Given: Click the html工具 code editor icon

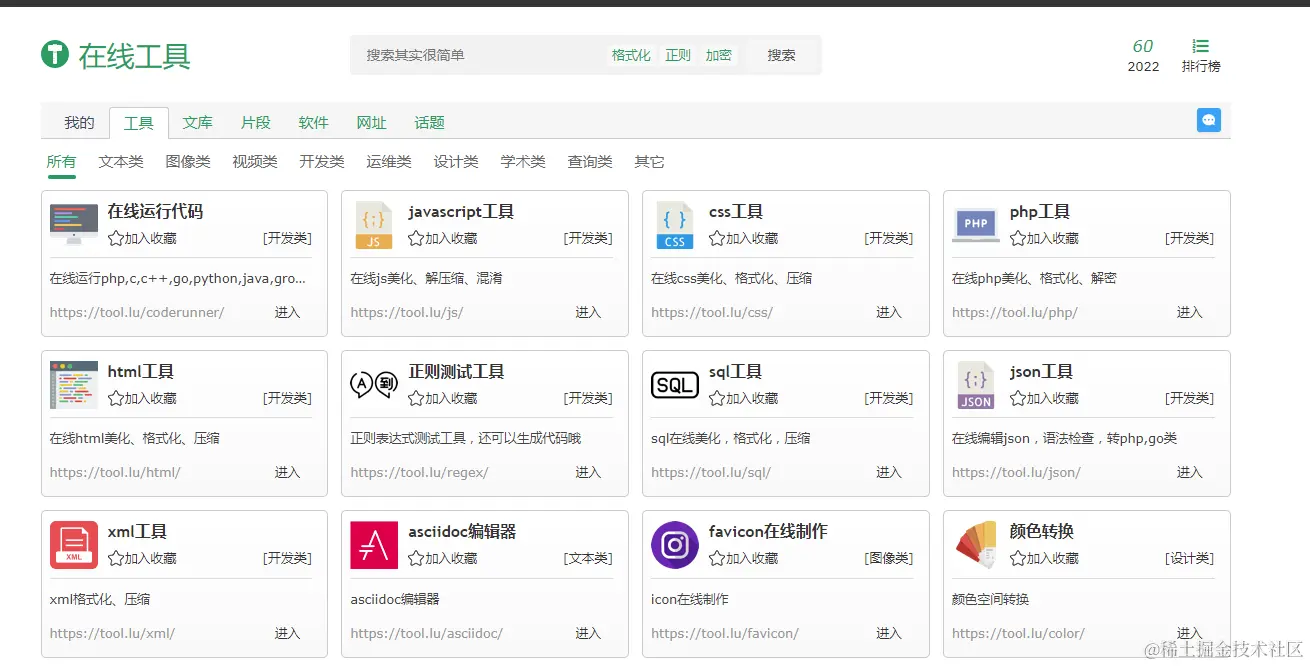Looking at the screenshot, I should point(74,385).
